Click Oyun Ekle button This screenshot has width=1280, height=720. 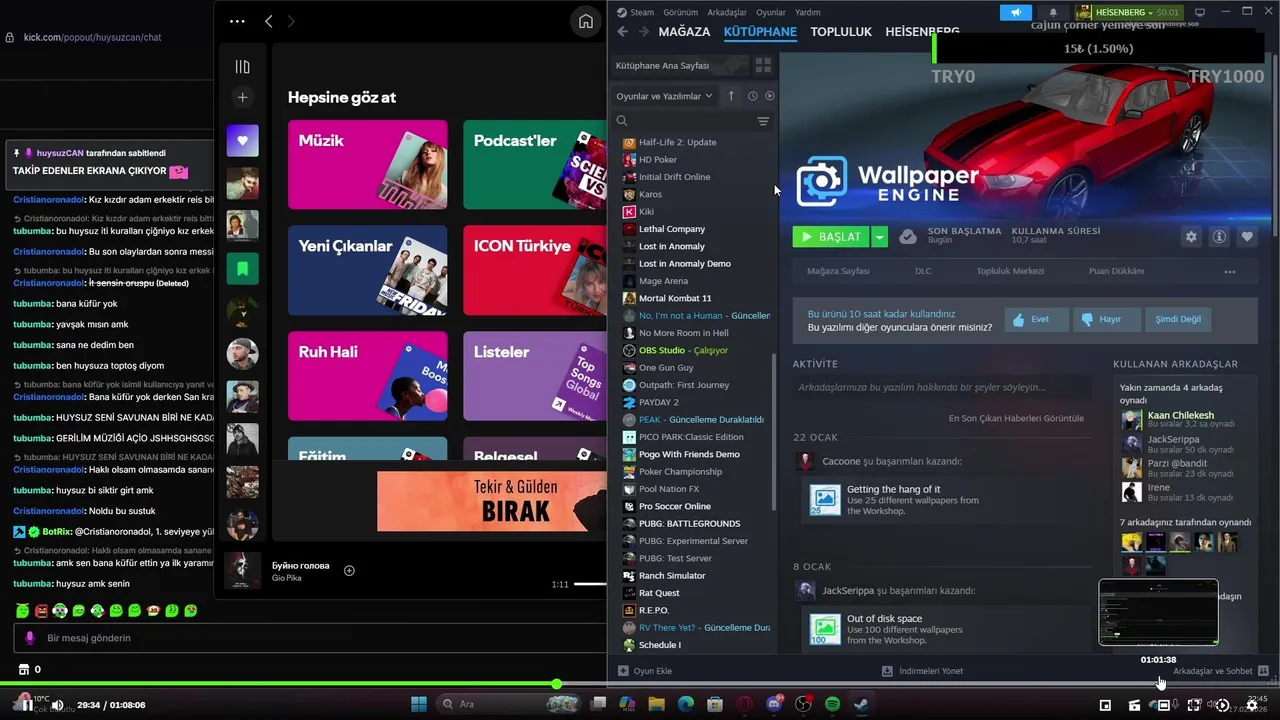[x=645, y=671]
